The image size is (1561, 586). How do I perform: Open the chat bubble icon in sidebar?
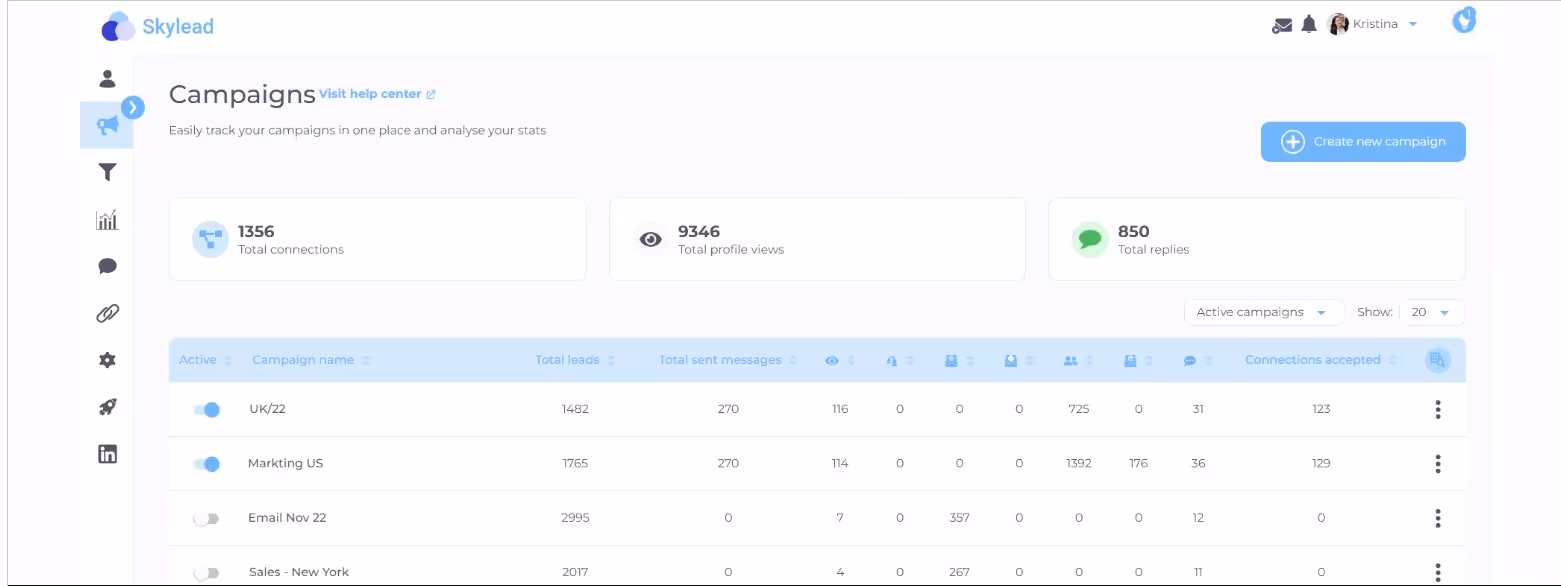[x=107, y=266]
